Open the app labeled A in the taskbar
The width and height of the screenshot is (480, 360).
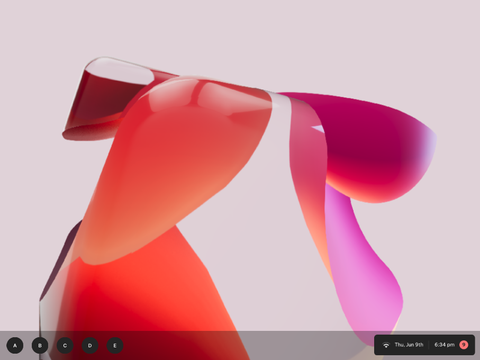point(15,345)
